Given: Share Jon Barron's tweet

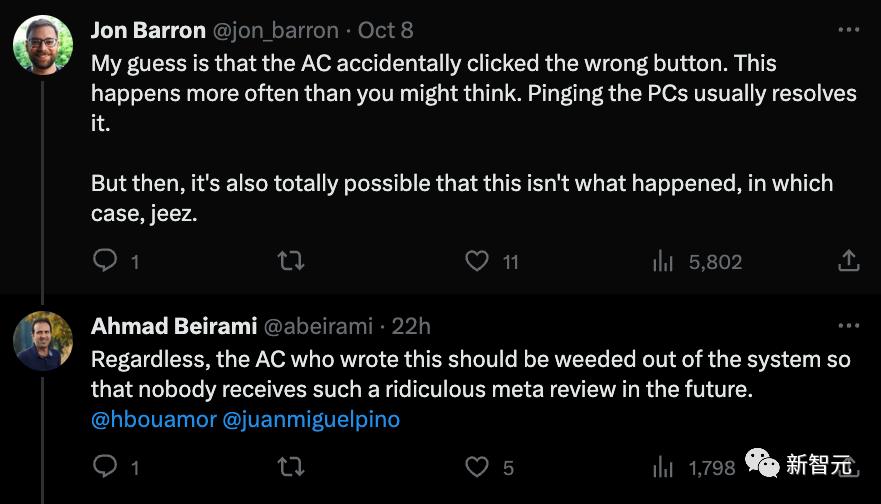Looking at the screenshot, I should [848, 261].
